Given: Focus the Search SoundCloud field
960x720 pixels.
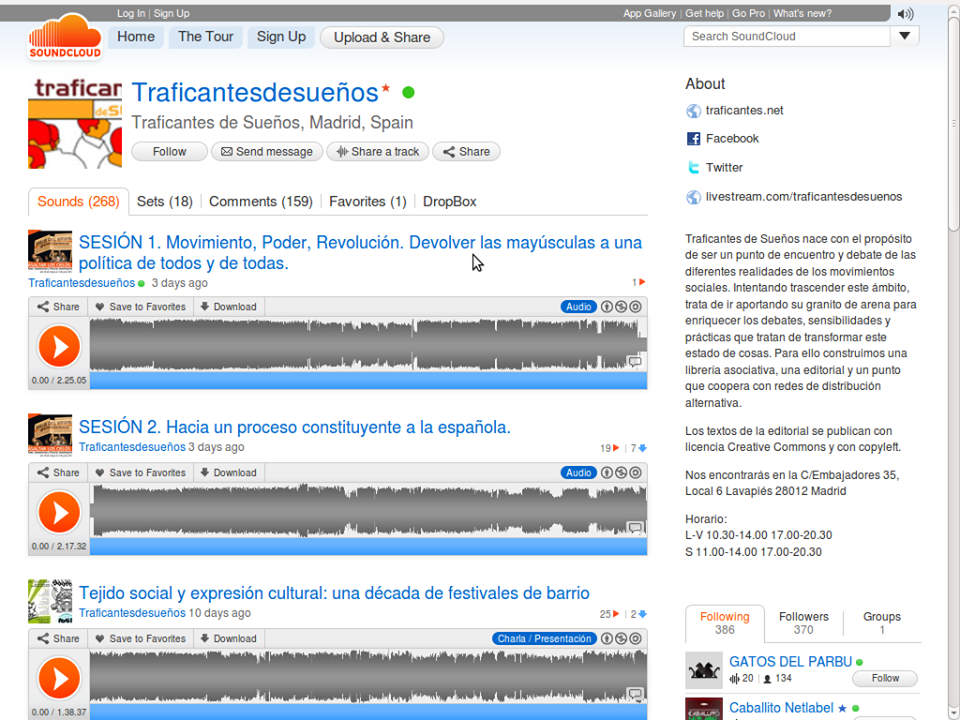Looking at the screenshot, I should pos(787,36).
